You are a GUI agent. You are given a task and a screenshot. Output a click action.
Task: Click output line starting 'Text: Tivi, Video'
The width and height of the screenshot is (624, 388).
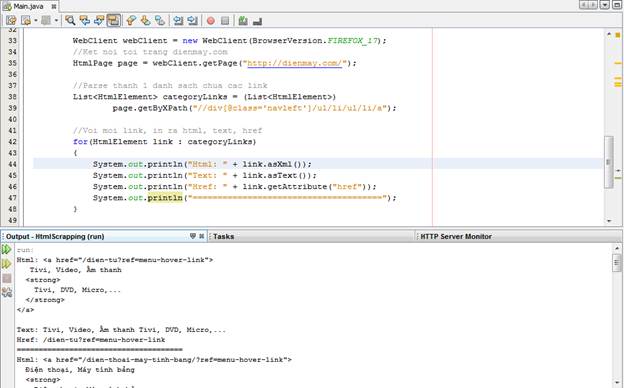click(121, 330)
